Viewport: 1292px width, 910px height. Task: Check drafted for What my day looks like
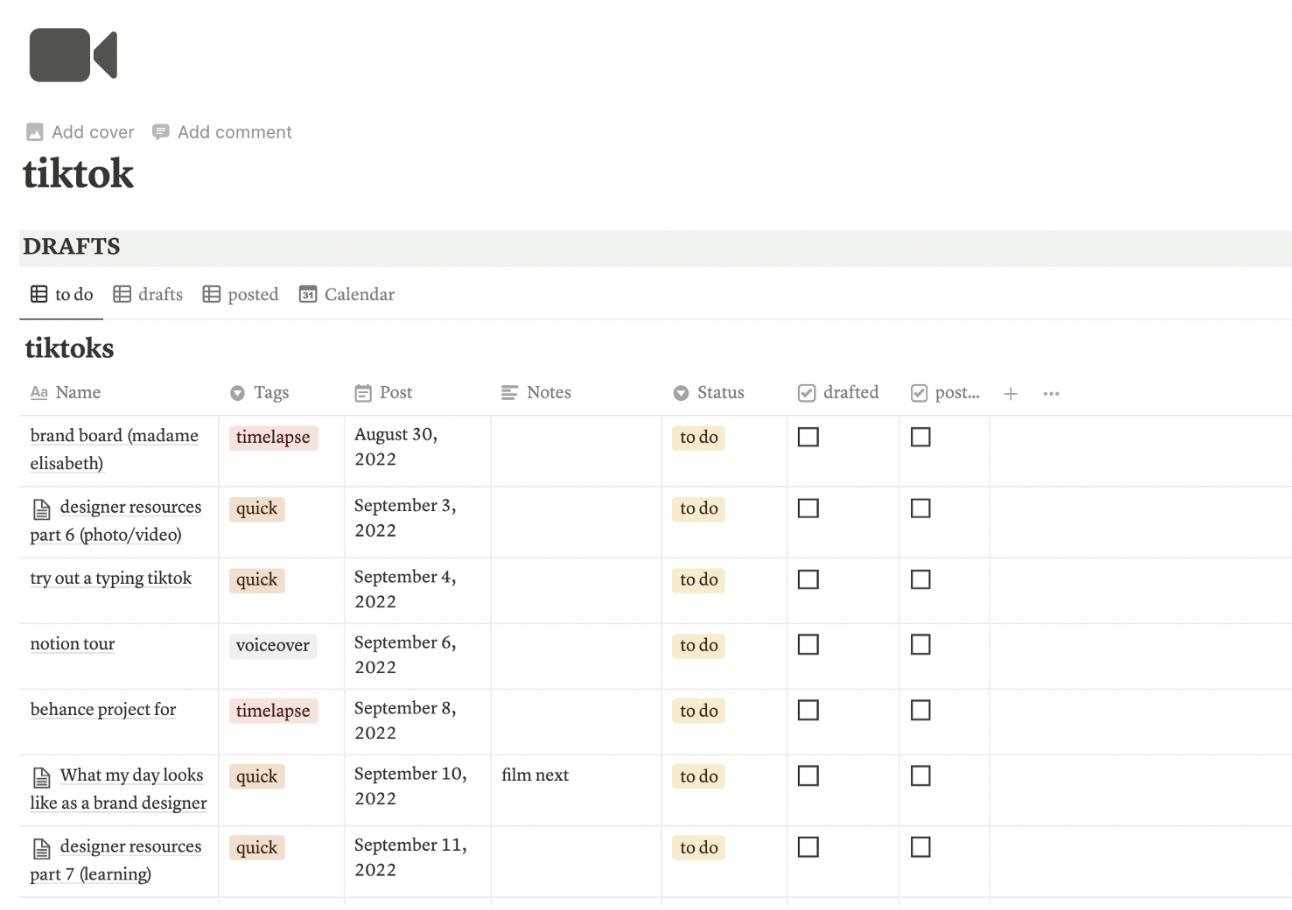click(808, 776)
